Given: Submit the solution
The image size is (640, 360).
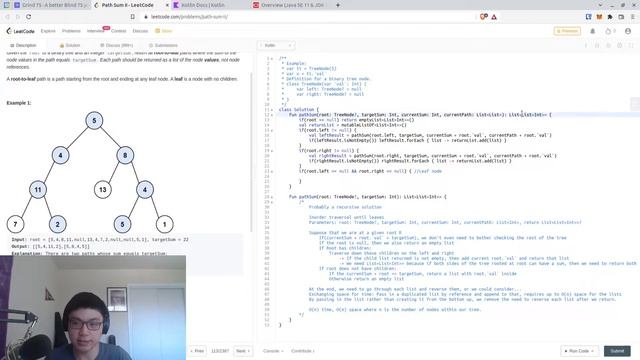Looking at the screenshot, I should tap(617, 351).
